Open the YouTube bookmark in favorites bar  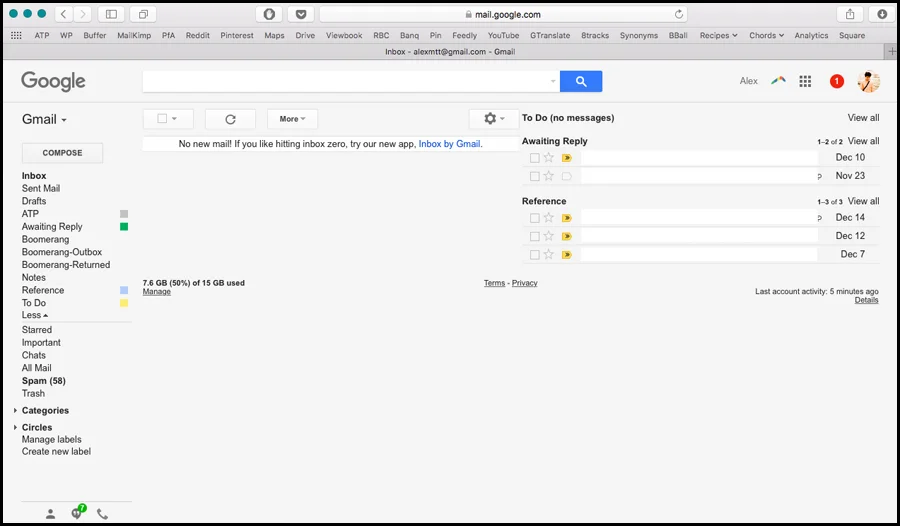[x=503, y=36]
